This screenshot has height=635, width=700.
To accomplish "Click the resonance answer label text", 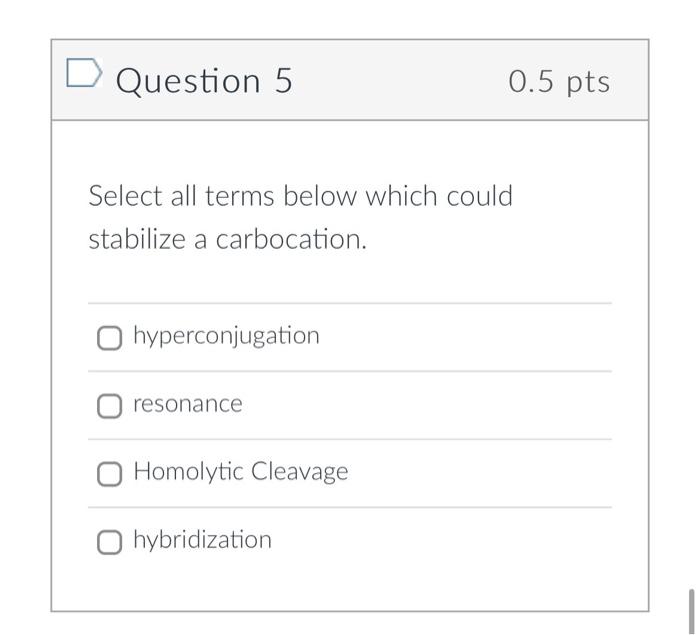I will point(187,404).
